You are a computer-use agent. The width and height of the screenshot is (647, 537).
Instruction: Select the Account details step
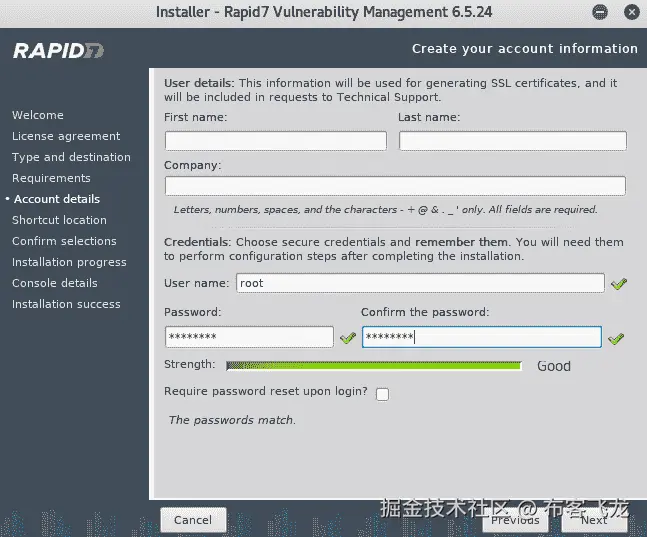pos(57,199)
